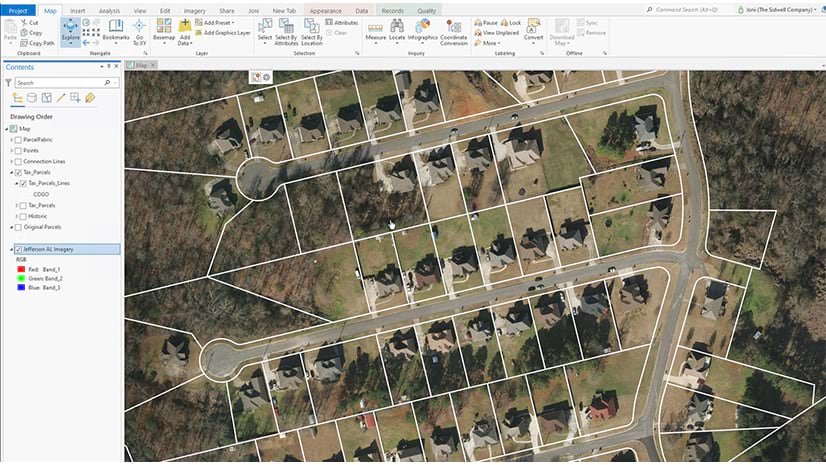Switch to the Insert ribbon tab

pos(77,11)
